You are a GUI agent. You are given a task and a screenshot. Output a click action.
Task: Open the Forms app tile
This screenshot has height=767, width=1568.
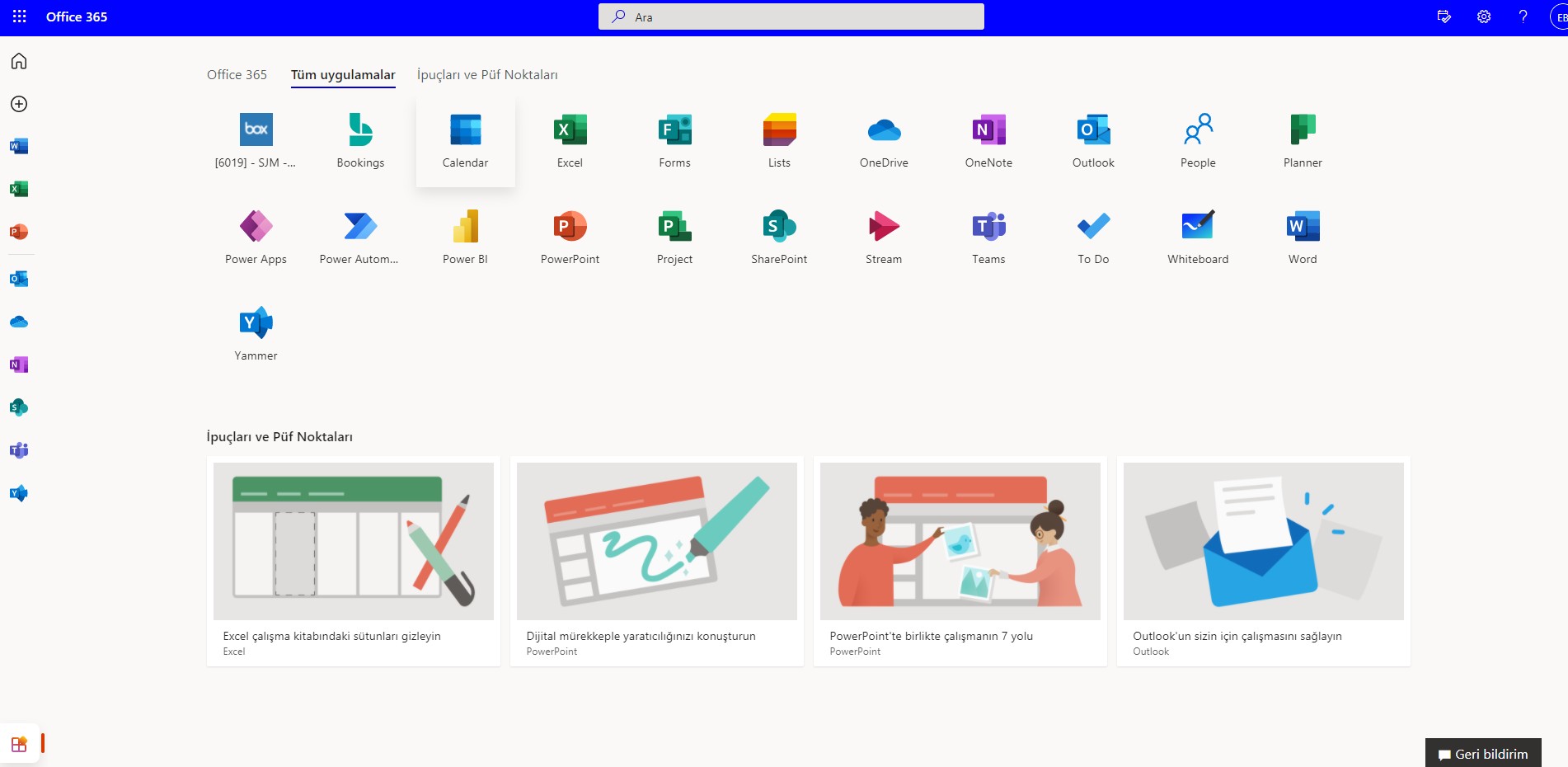674,140
